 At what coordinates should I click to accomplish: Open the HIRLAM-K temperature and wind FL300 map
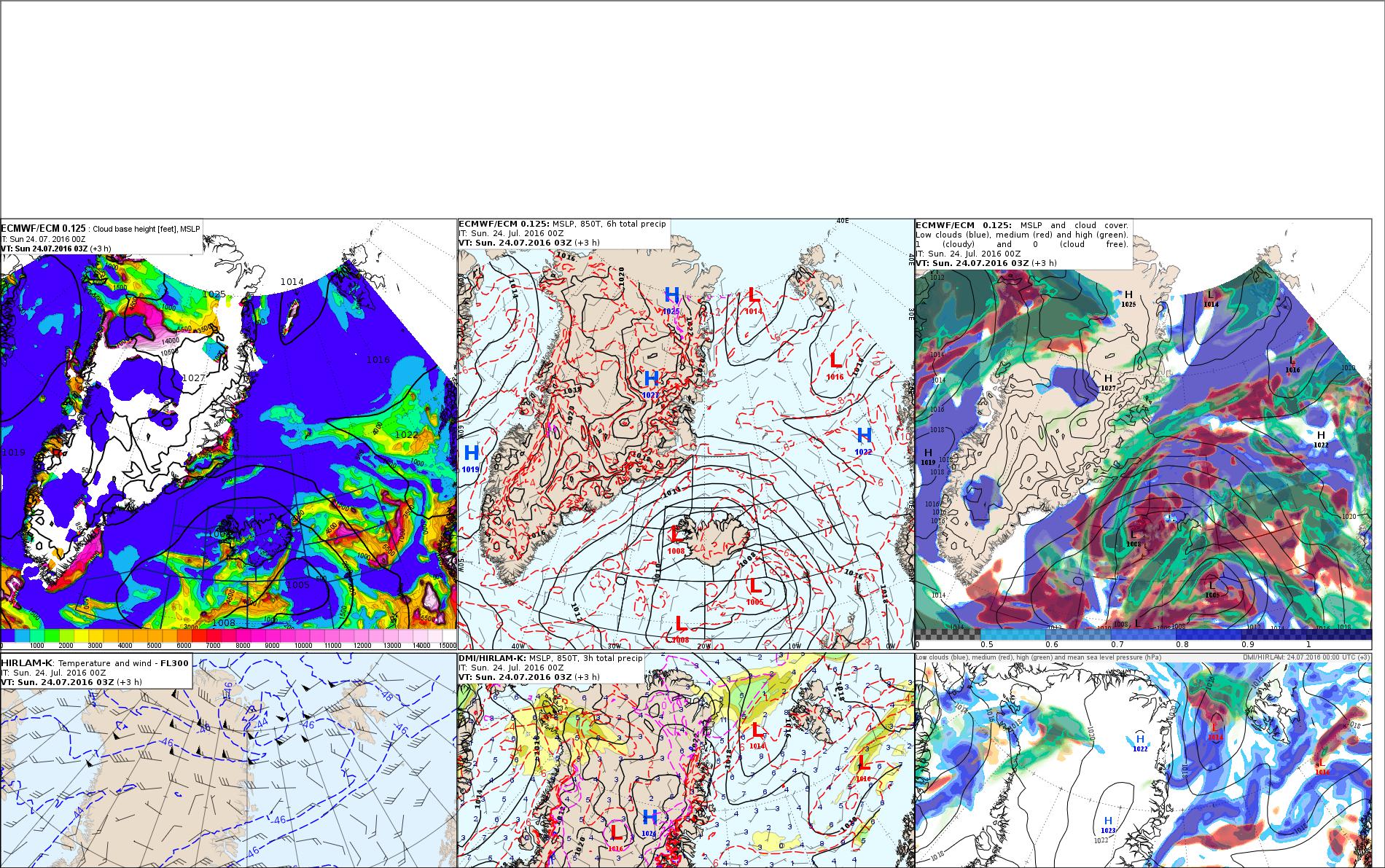[228, 760]
